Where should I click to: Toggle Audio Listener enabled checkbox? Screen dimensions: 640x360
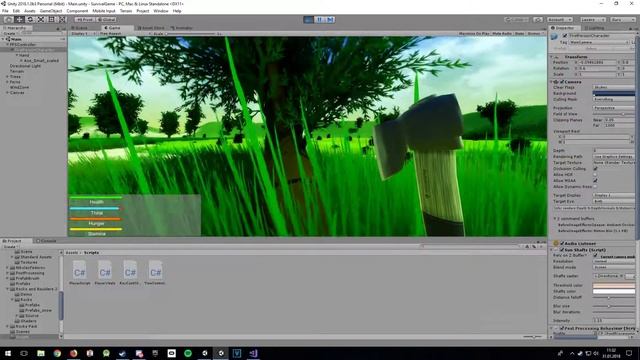point(562,243)
